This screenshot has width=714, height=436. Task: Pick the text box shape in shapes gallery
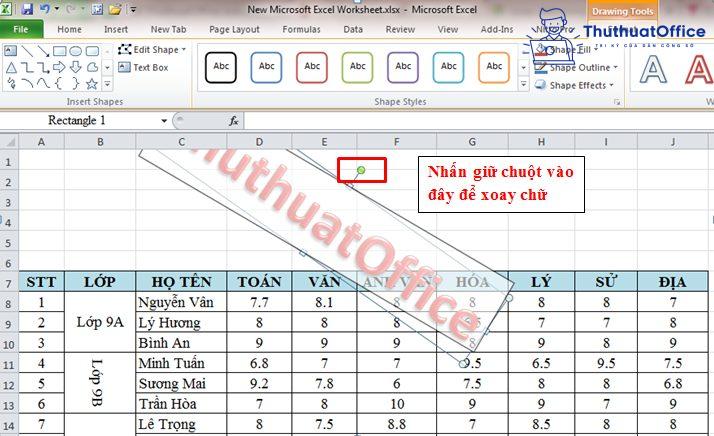pyautogui.click(x=10, y=51)
